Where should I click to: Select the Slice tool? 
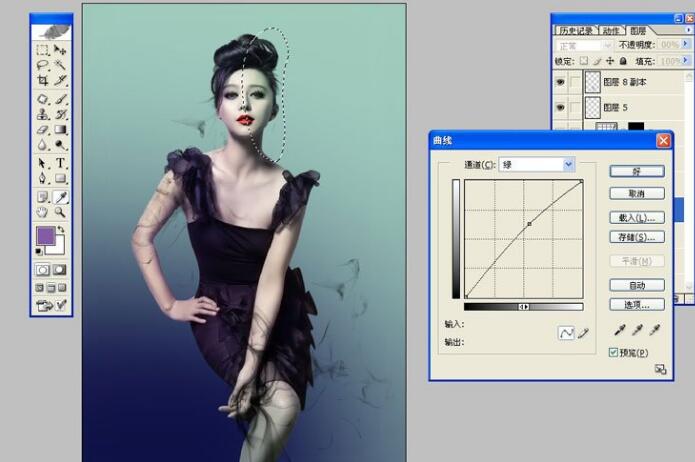(60, 80)
